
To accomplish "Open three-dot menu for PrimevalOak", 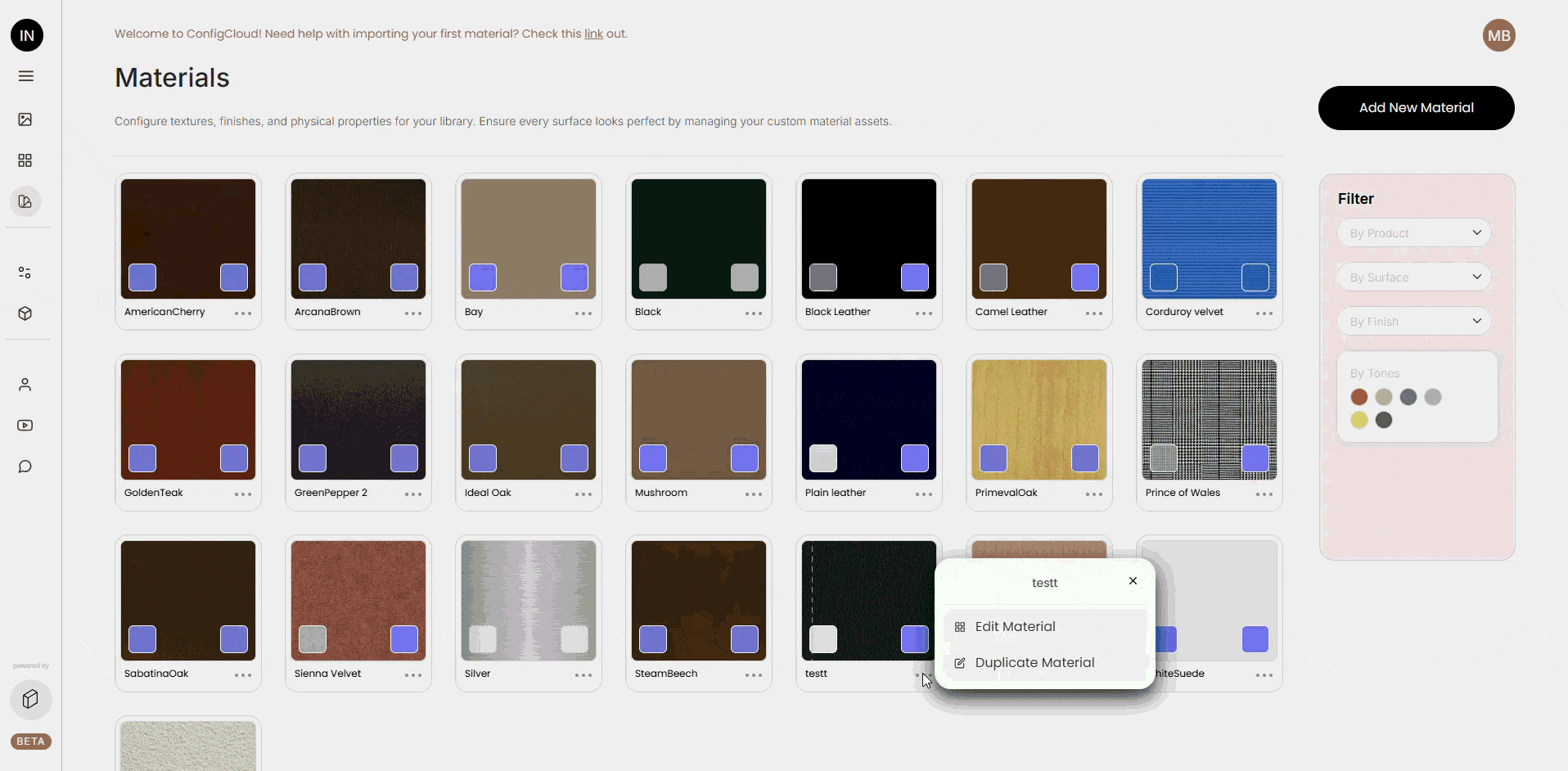I will (x=1094, y=494).
